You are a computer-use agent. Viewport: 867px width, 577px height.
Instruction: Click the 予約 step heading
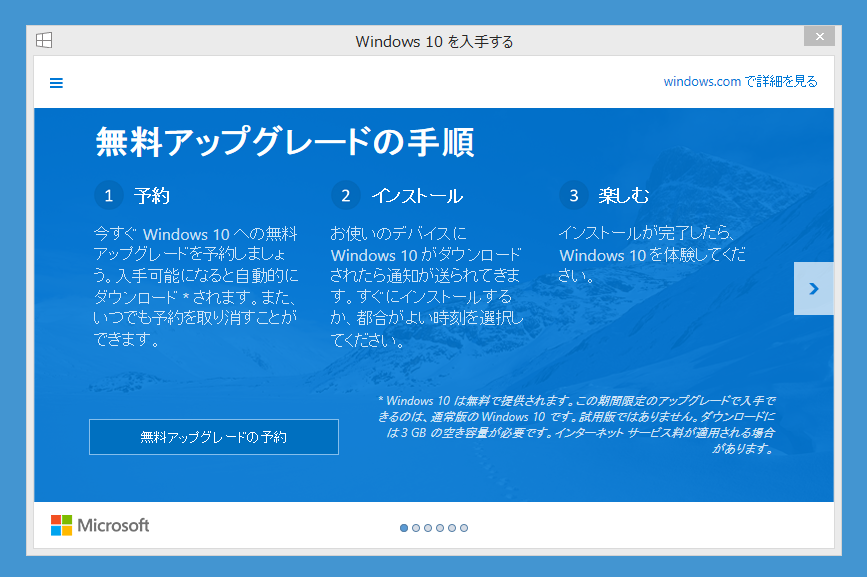tap(152, 196)
